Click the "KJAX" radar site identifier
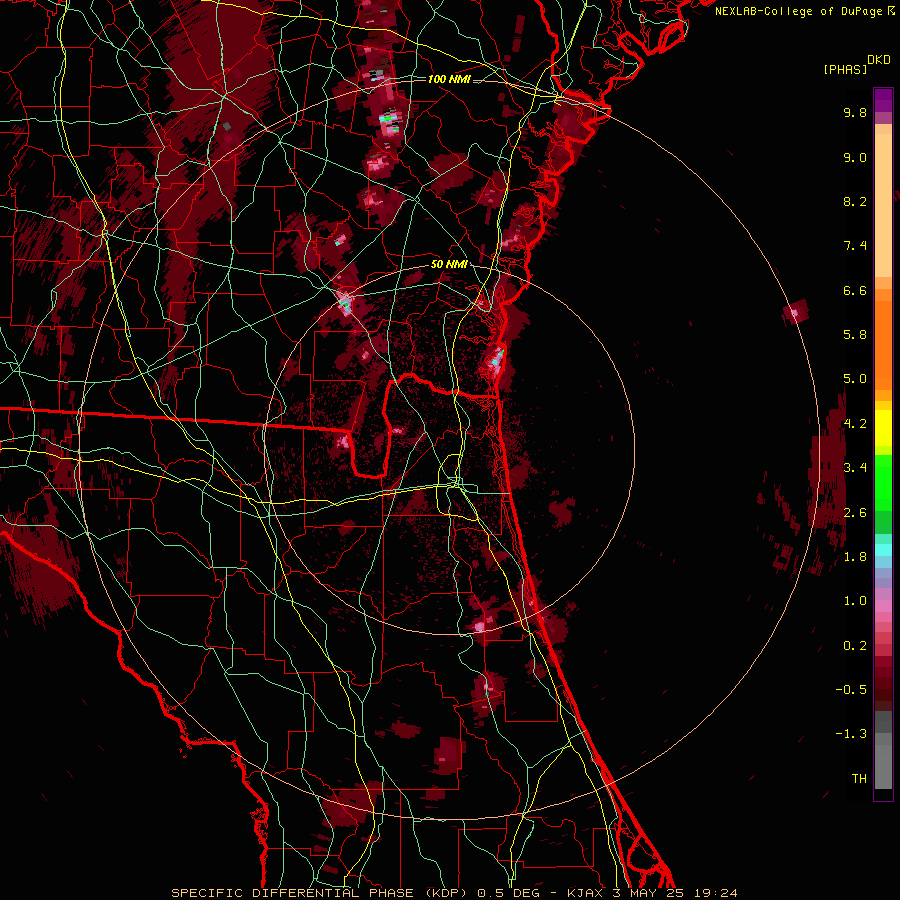900x900 pixels. click(x=587, y=893)
